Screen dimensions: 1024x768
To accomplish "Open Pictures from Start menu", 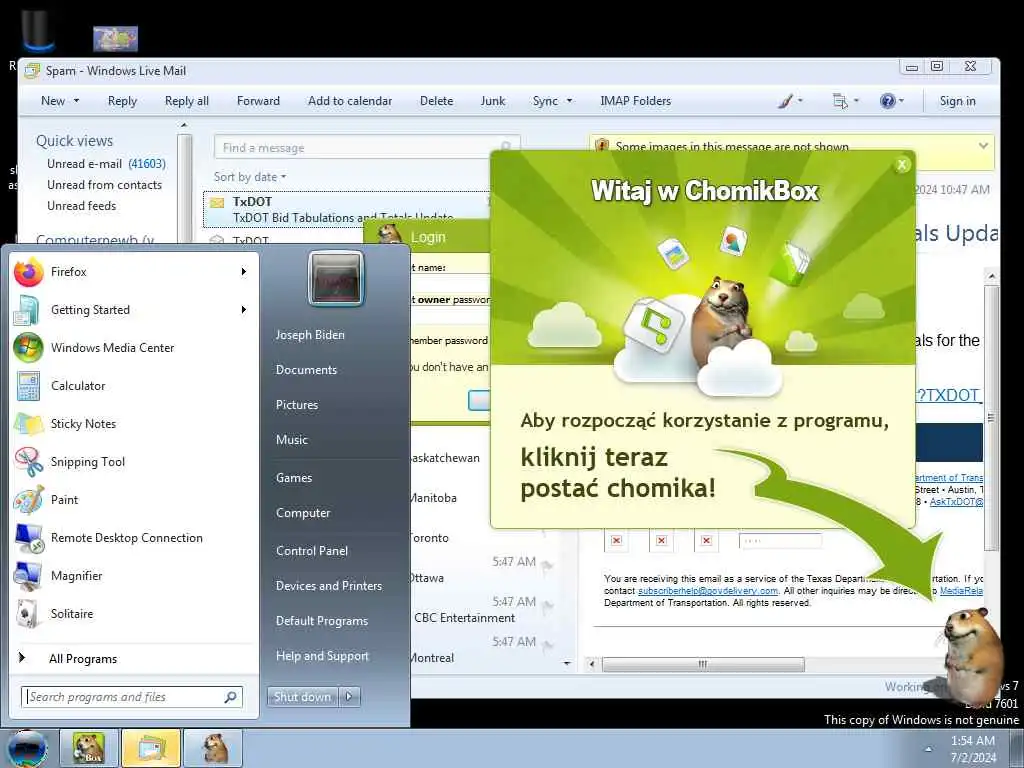I will click(x=296, y=405).
